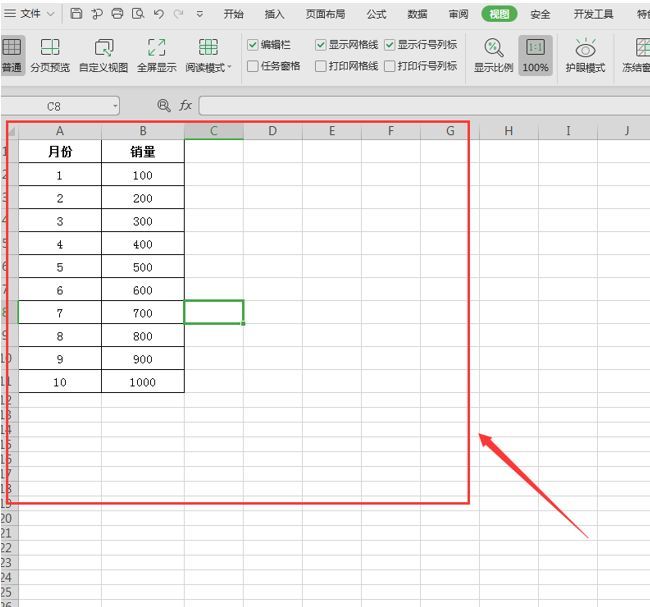Select column B header
This screenshot has height=607, width=650.
143,131
